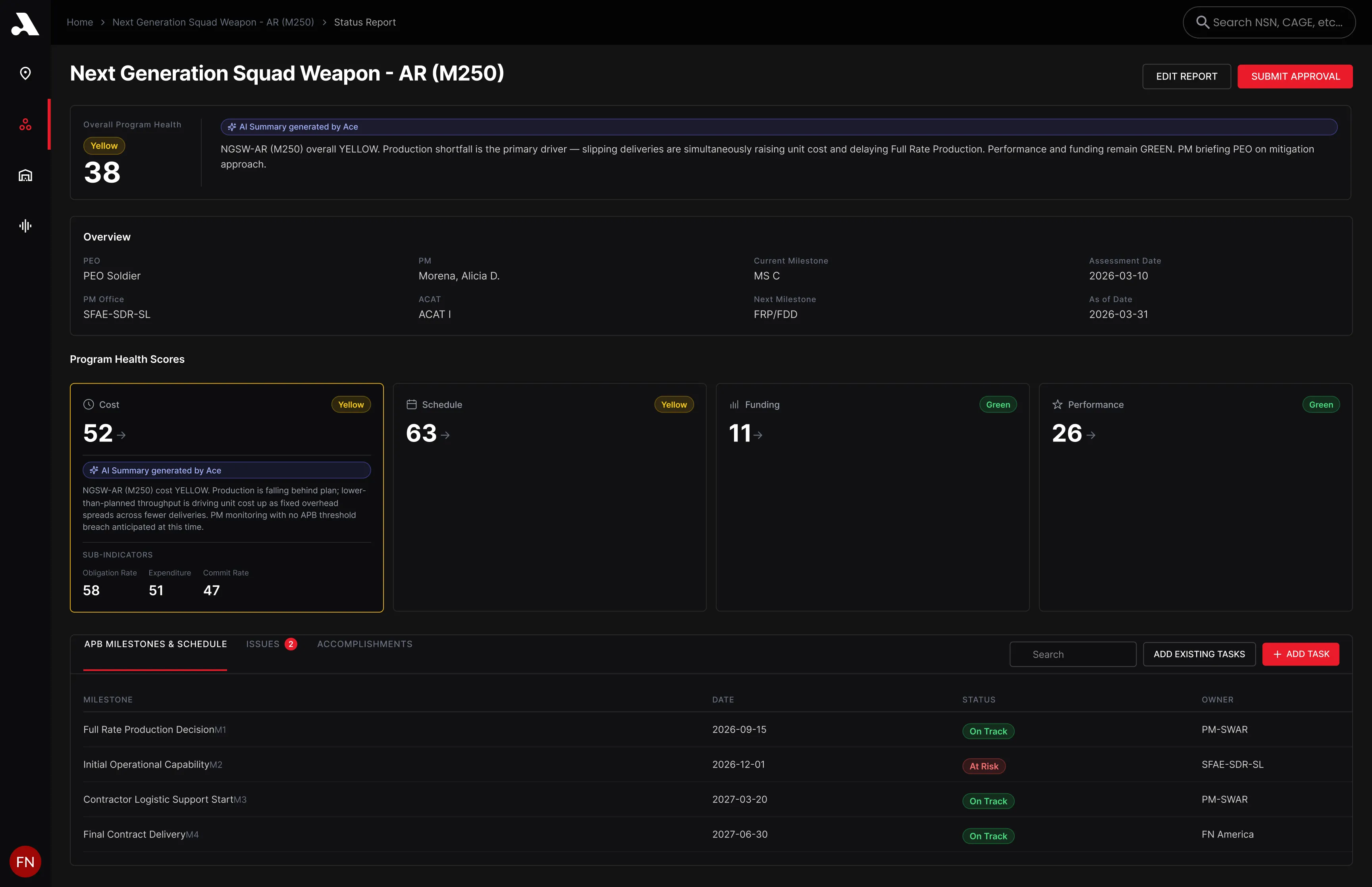Click the trend arrow next to Performance 26

1091,435
